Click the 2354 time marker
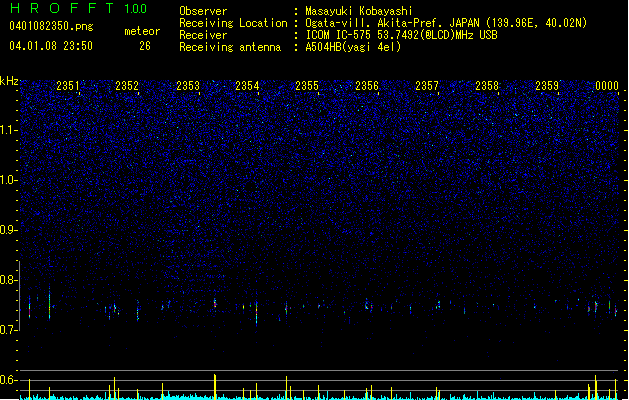The height and width of the screenshot is (400, 629). point(247,86)
